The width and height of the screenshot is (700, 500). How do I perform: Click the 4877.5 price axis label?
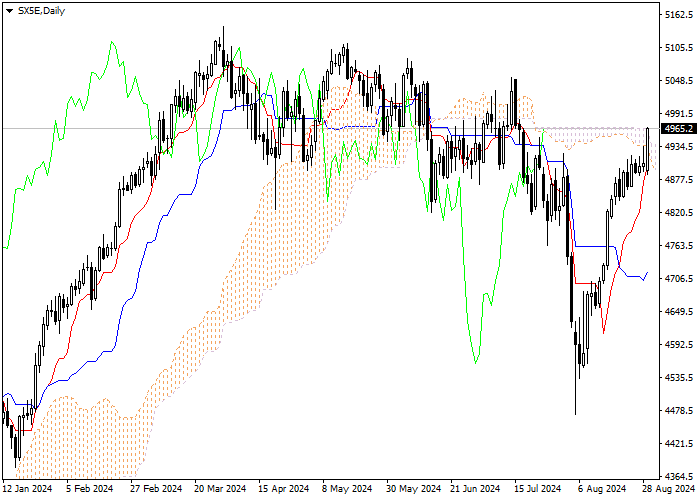click(x=679, y=180)
